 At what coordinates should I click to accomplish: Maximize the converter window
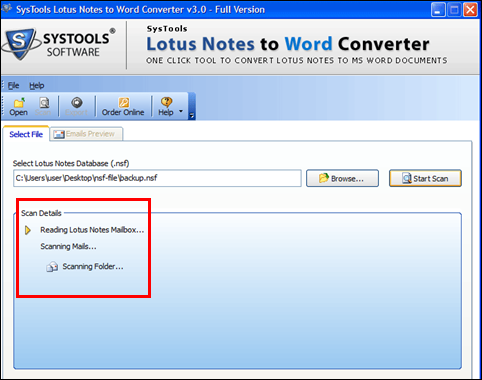point(454,10)
